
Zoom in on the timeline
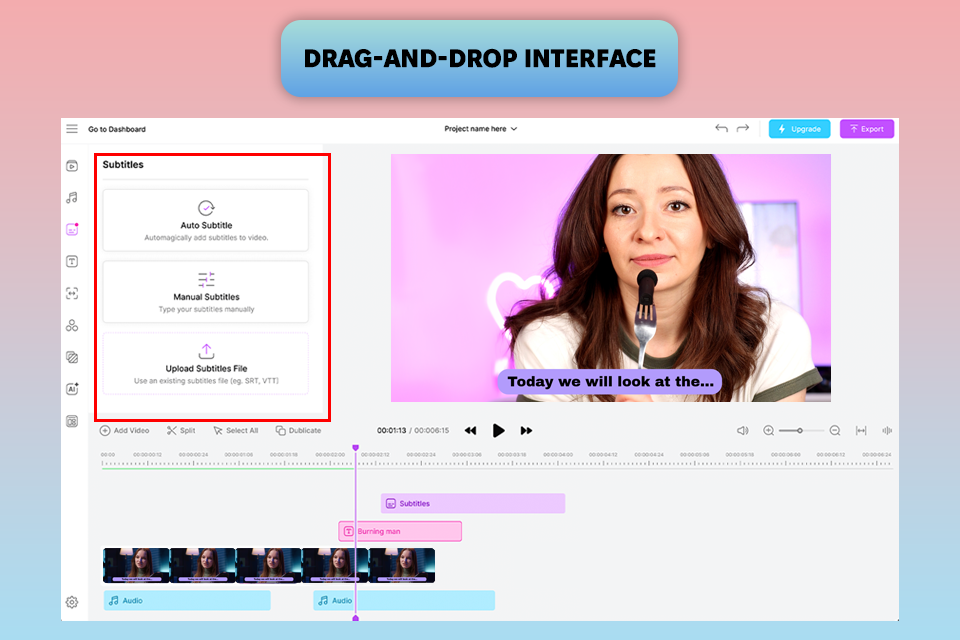[x=768, y=431]
